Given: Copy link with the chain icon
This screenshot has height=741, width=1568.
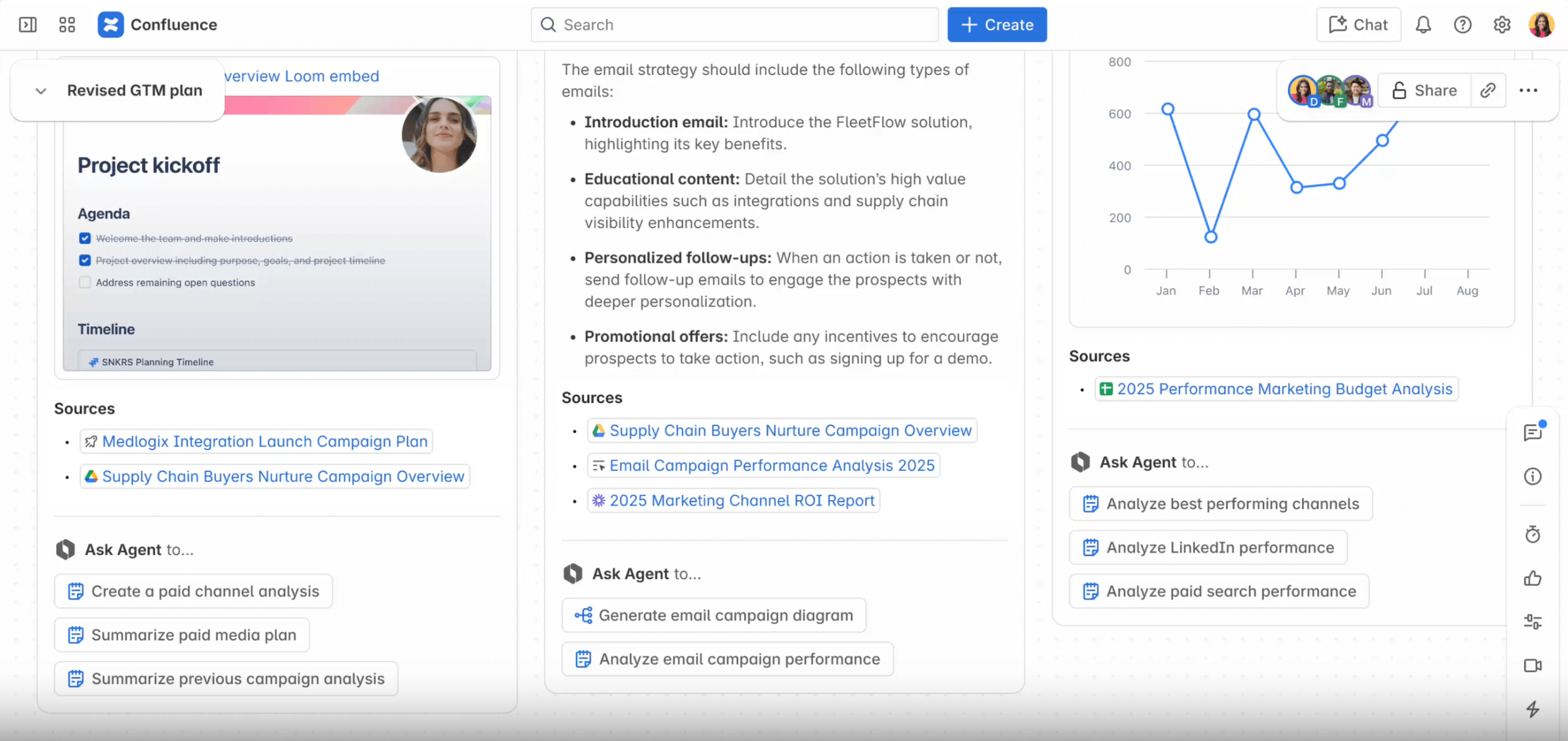Looking at the screenshot, I should [1488, 90].
